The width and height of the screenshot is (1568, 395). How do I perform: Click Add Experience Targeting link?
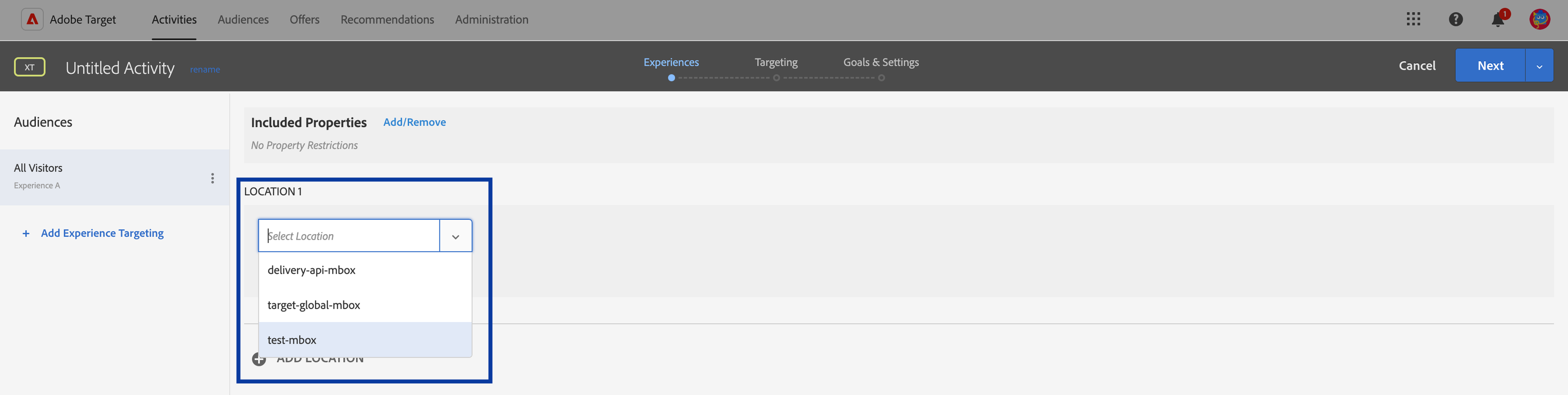[x=102, y=233]
